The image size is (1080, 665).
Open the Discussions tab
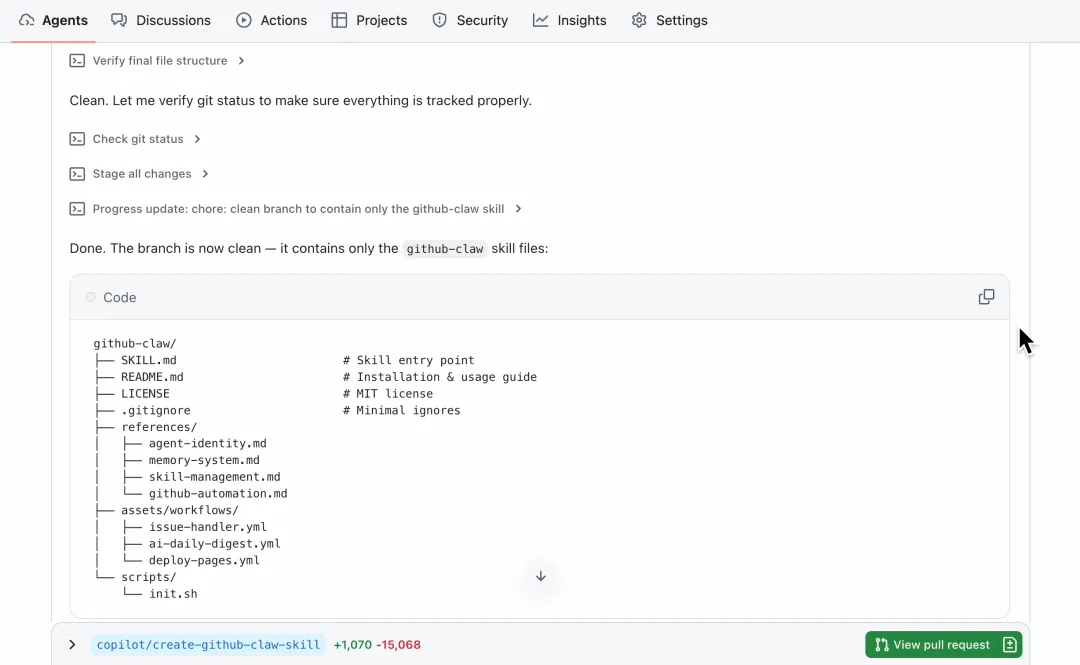click(x=161, y=20)
